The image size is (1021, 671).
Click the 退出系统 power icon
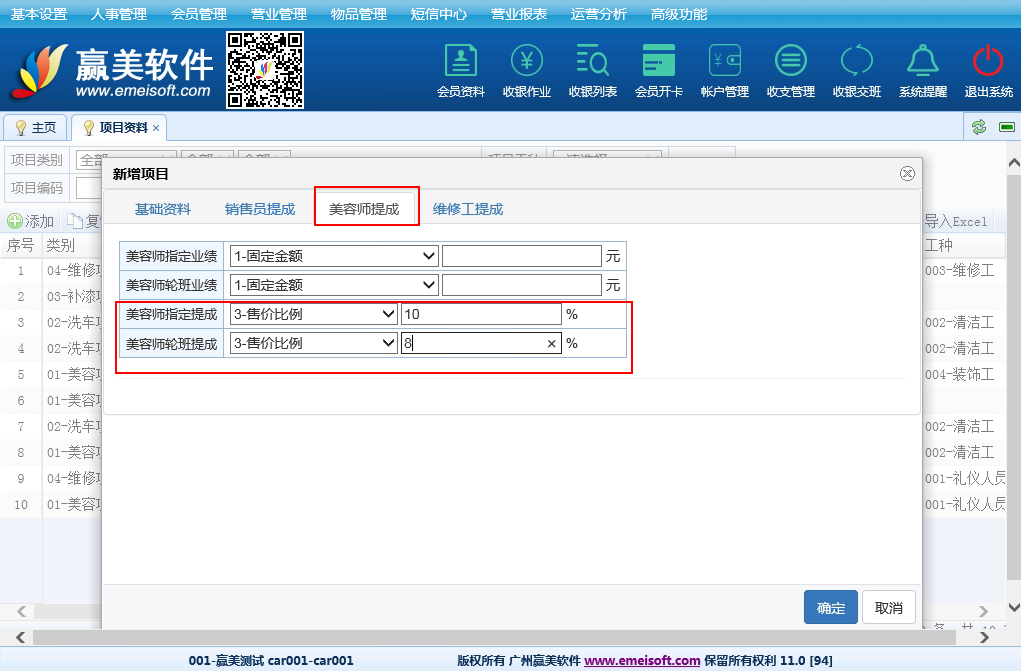[x=988, y=62]
